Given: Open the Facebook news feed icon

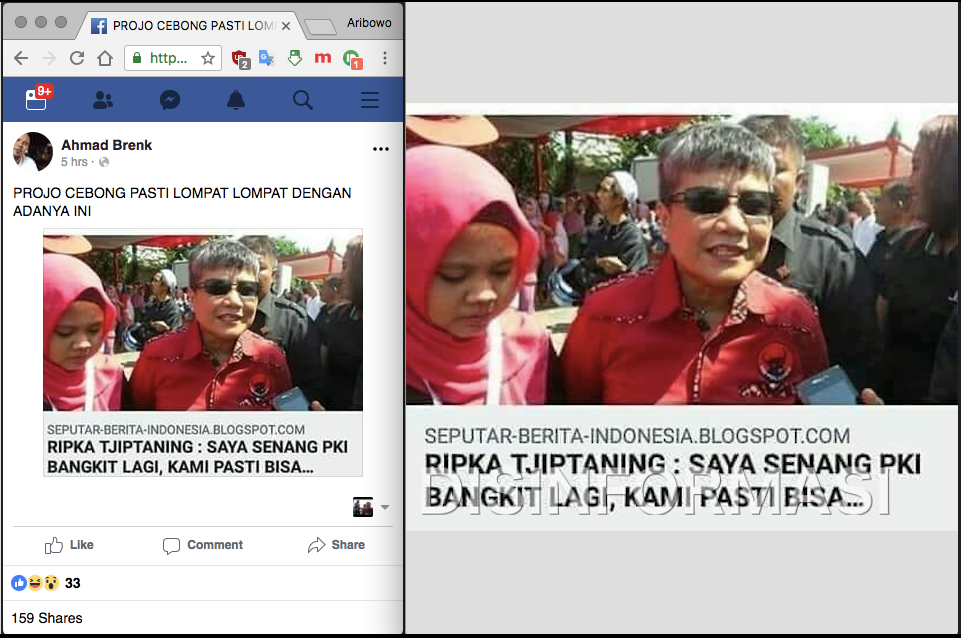Looking at the screenshot, I should pos(37,100).
